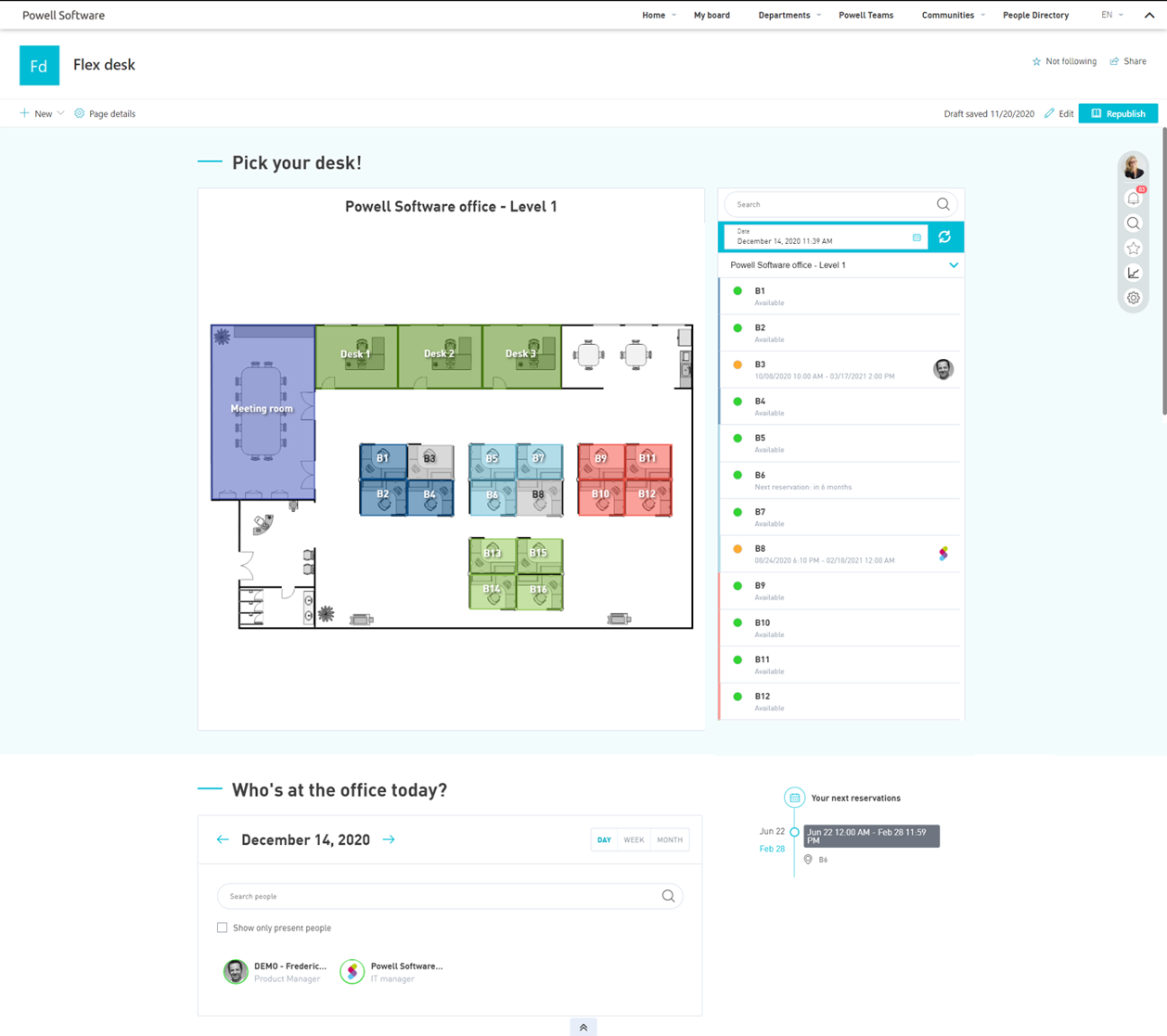1167x1036 pixels.
Task: Go to previous day arrow
Action: point(223,839)
